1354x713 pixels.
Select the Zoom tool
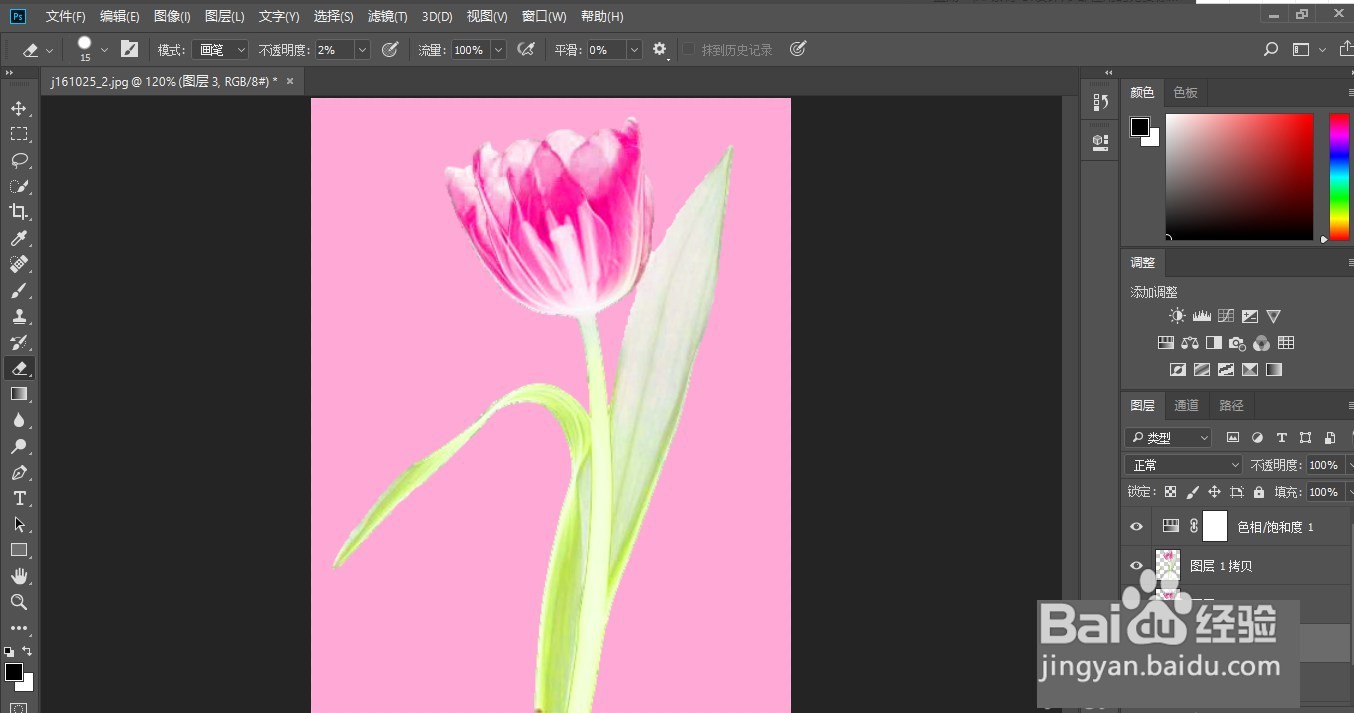(x=19, y=602)
